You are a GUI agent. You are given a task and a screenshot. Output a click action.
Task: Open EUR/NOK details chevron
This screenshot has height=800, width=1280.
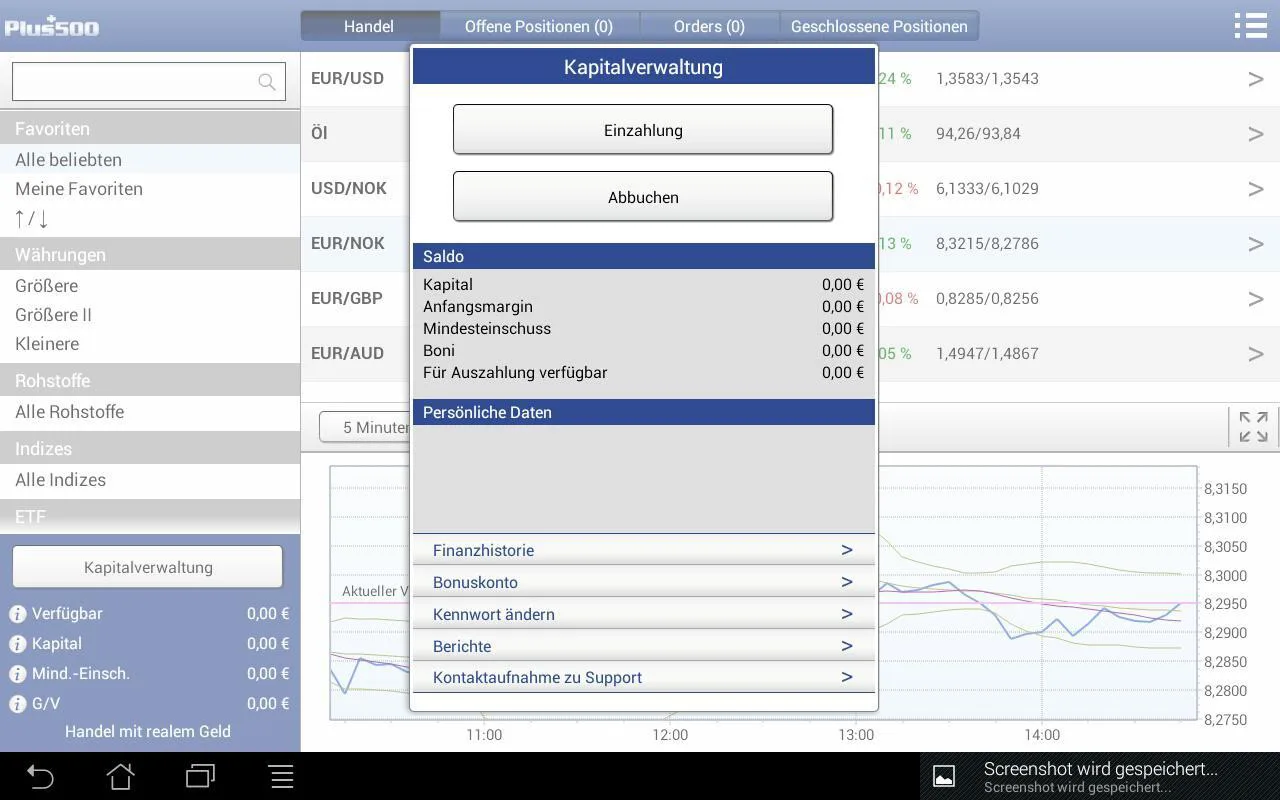pyautogui.click(x=1256, y=244)
